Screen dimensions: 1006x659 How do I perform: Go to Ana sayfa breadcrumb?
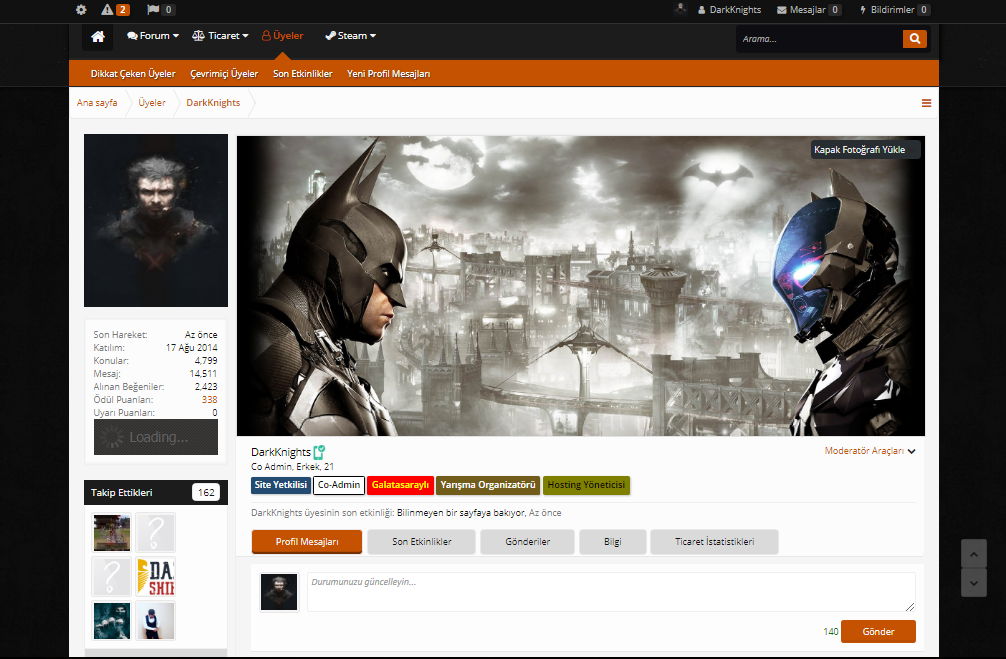tap(97, 103)
